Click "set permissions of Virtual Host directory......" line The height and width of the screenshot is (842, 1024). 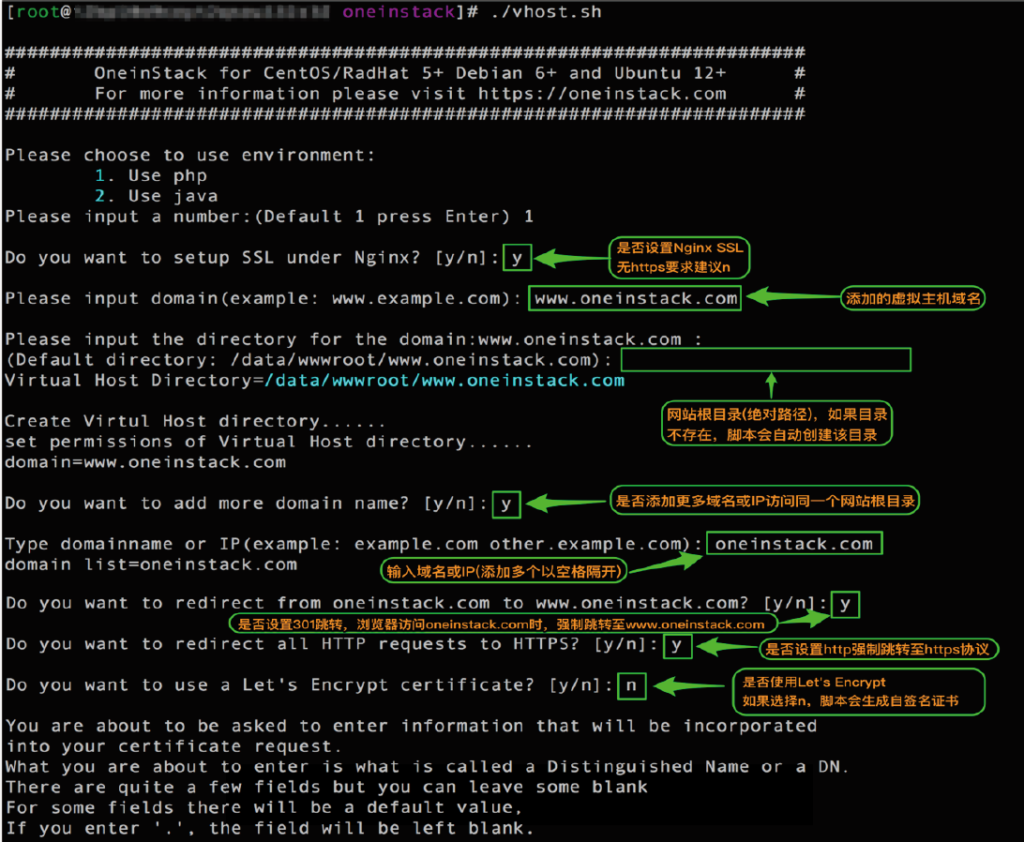pyautogui.click(x=268, y=442)
